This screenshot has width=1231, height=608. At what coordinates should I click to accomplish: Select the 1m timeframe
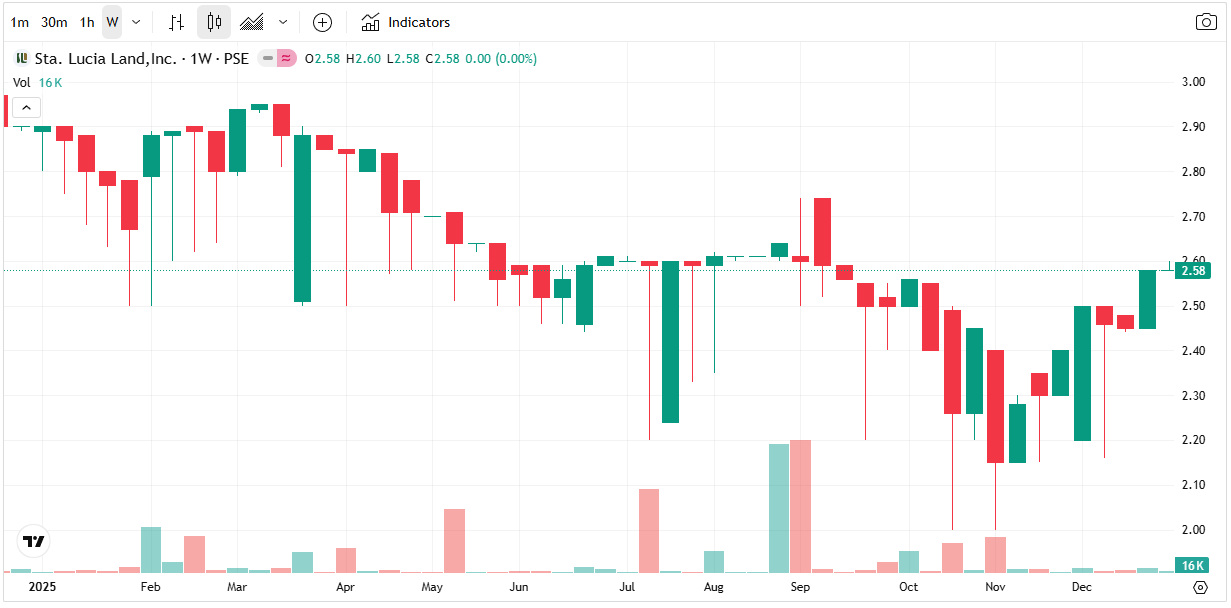20,22
